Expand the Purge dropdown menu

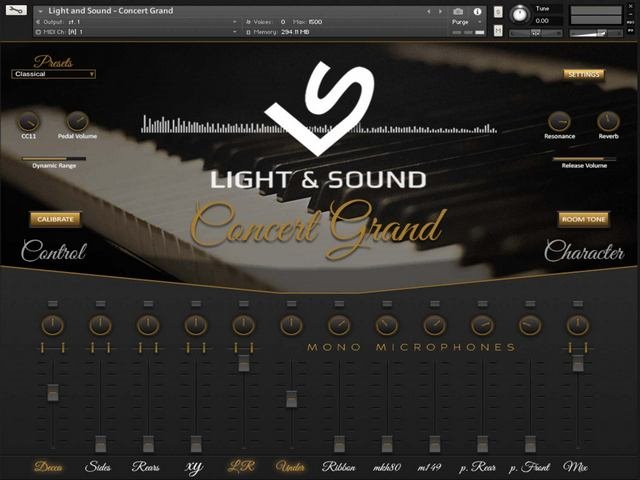point(465,21)
